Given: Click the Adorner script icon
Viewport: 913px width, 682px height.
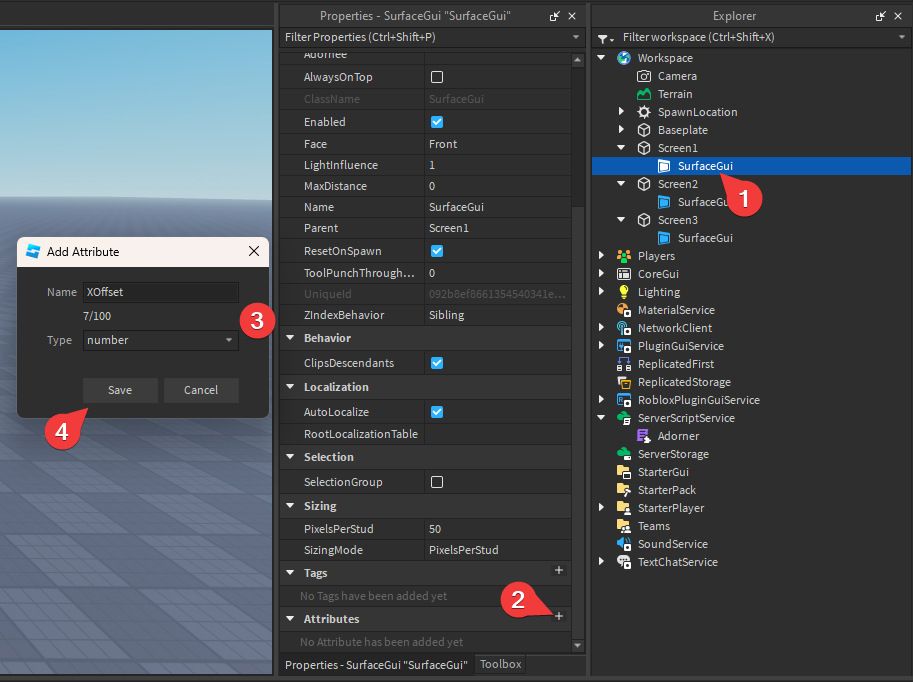Looking at the screenshot, I should (x=645, y=436).
